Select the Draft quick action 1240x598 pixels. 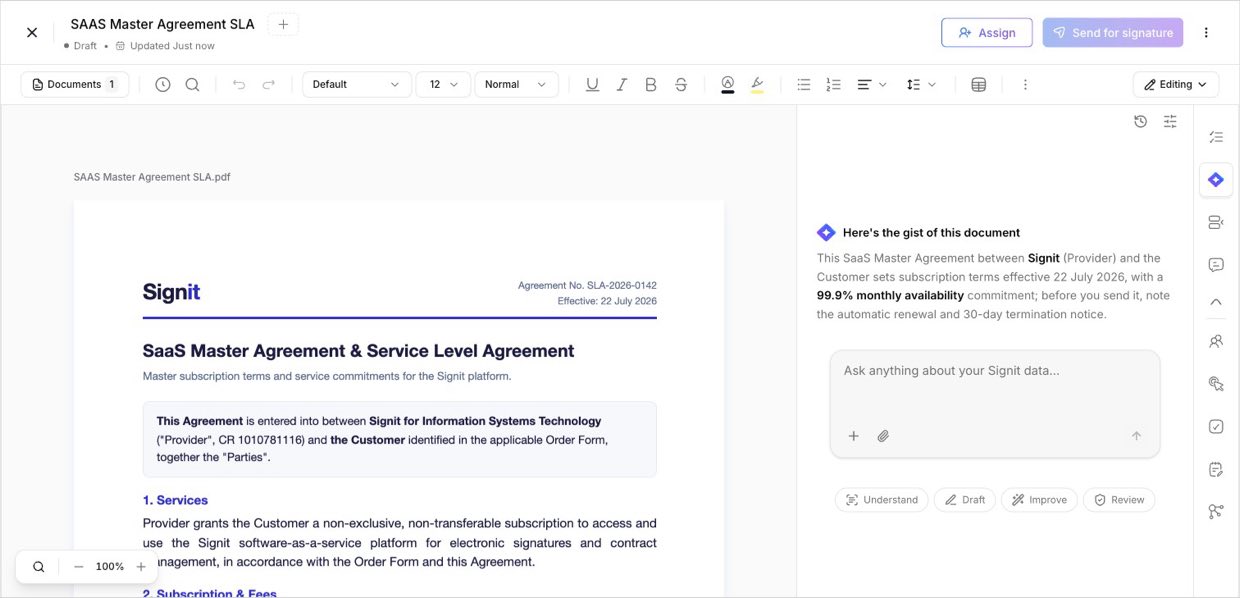click(x=964, y=500)
